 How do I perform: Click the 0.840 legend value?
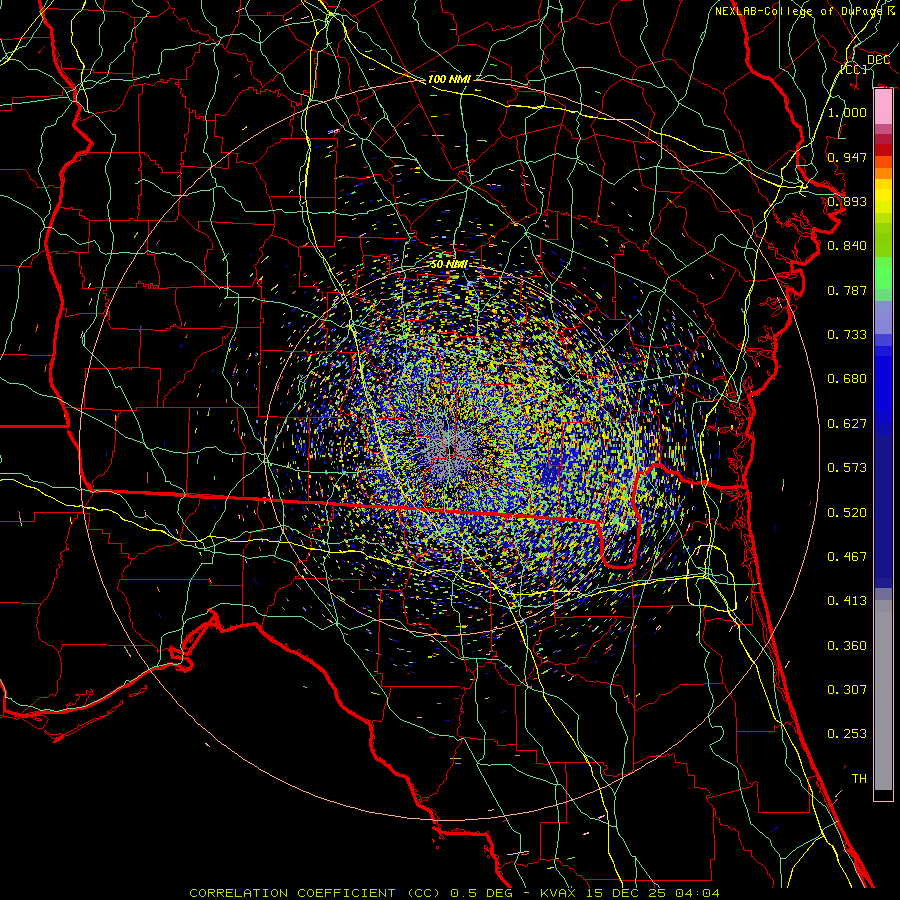(847, 246)
